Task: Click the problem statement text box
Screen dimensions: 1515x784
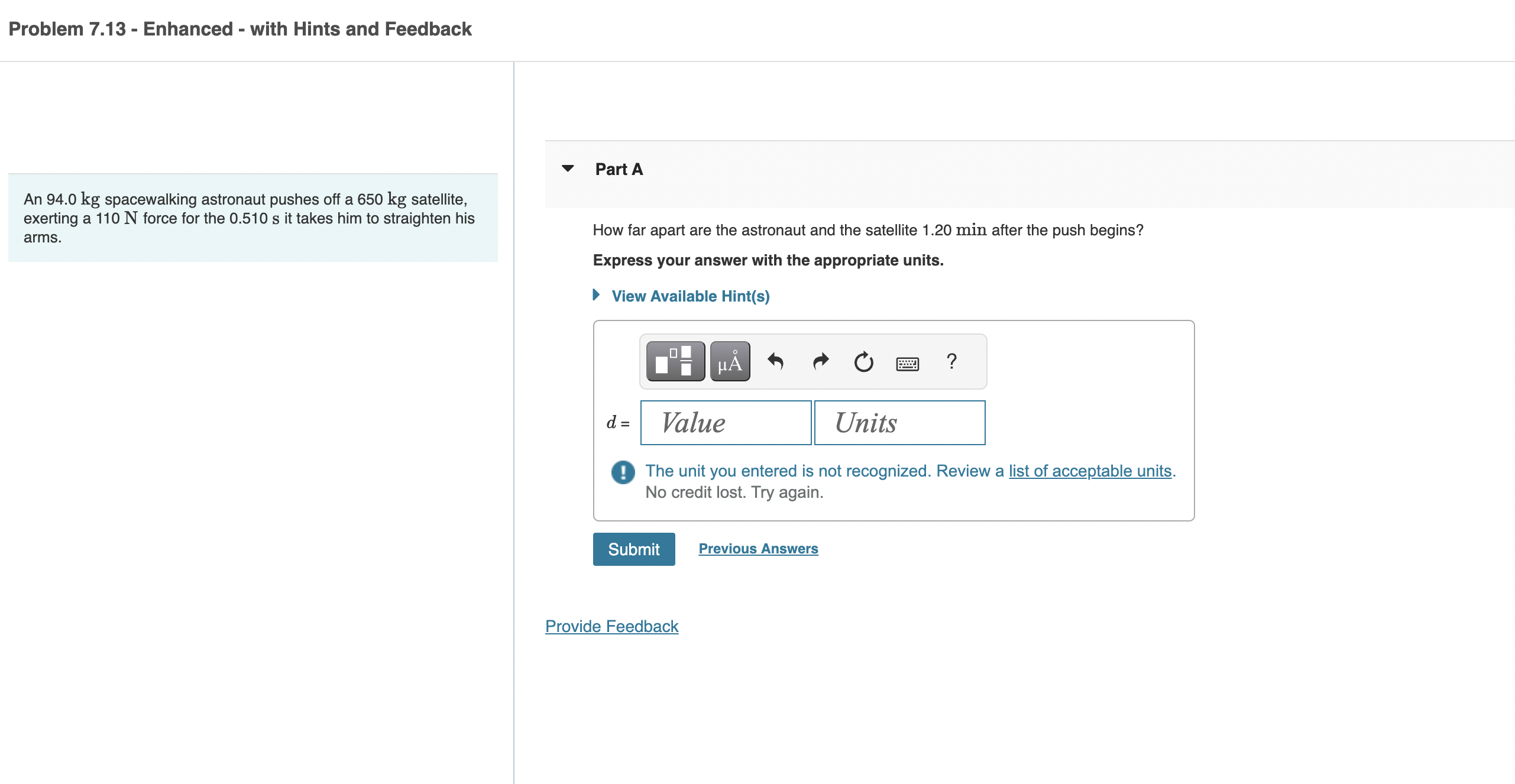Action: coord(252,218)
